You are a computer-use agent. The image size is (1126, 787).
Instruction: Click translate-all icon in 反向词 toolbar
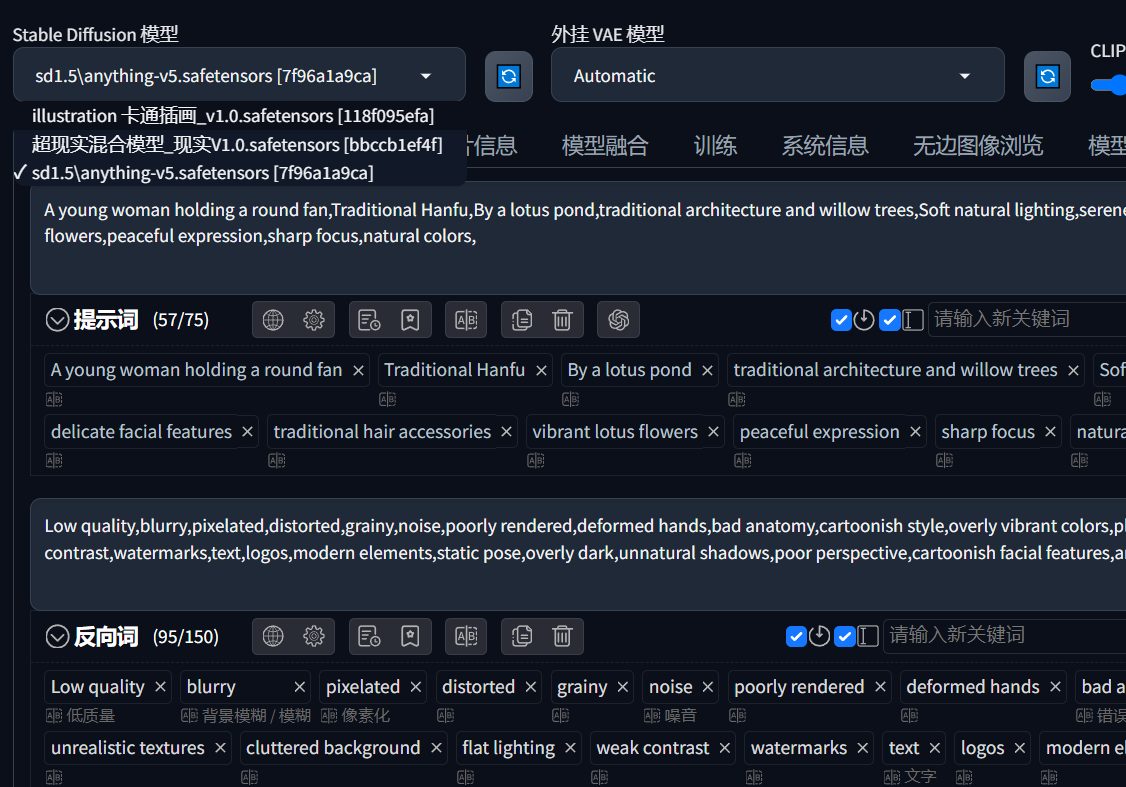pos(466,636)
